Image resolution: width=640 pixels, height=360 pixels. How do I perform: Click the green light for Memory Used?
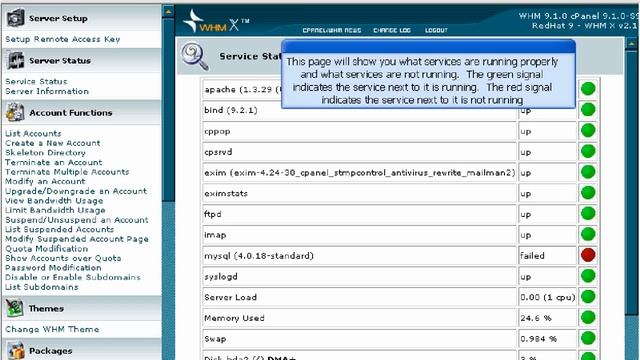[588, 318]
